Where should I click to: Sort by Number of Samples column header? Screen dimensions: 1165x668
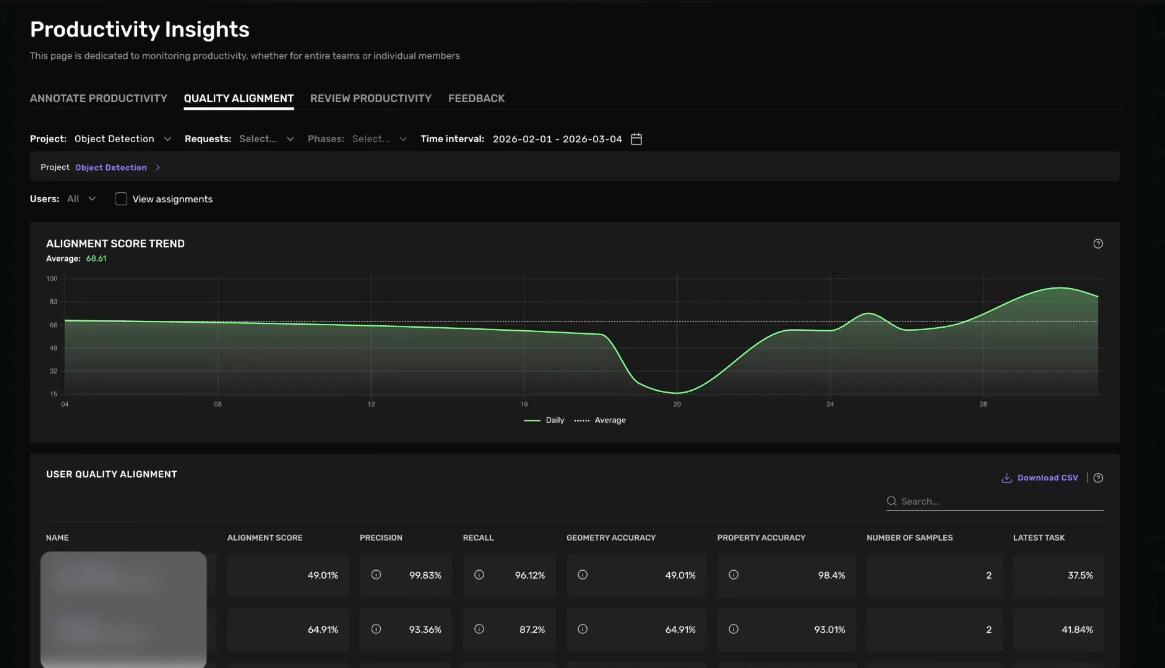coord(909,538)
